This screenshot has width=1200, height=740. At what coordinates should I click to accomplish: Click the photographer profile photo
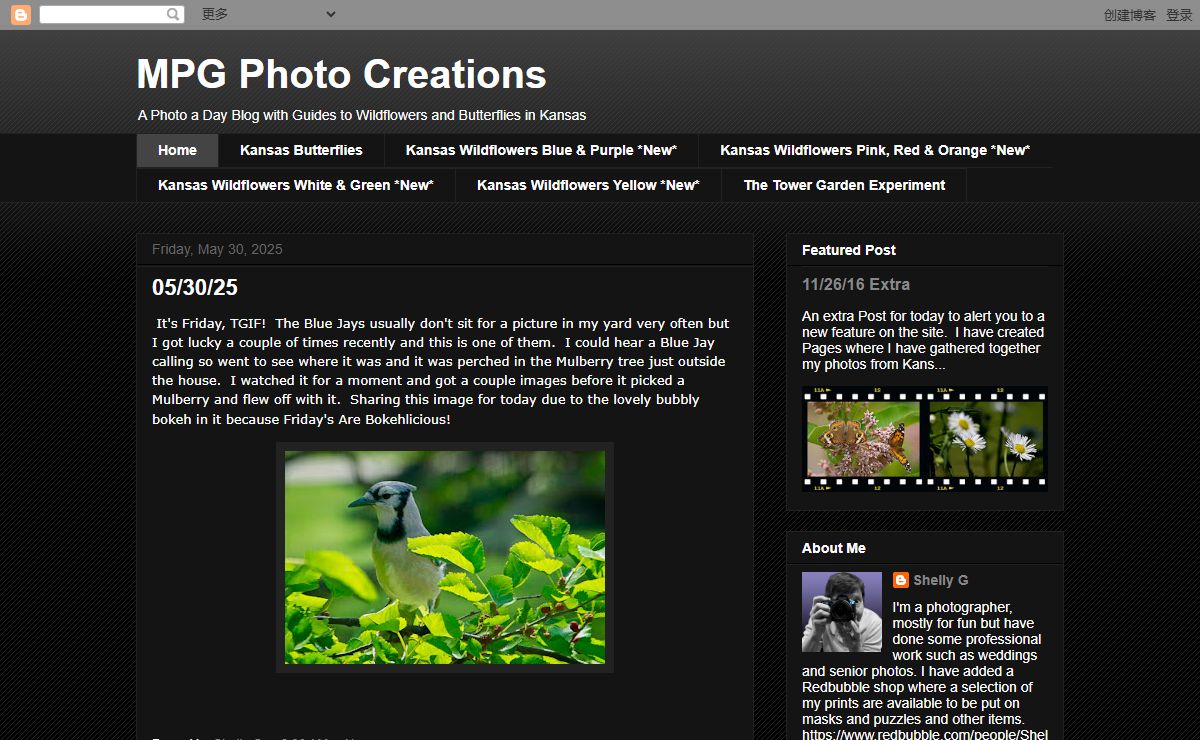[842, 612]
